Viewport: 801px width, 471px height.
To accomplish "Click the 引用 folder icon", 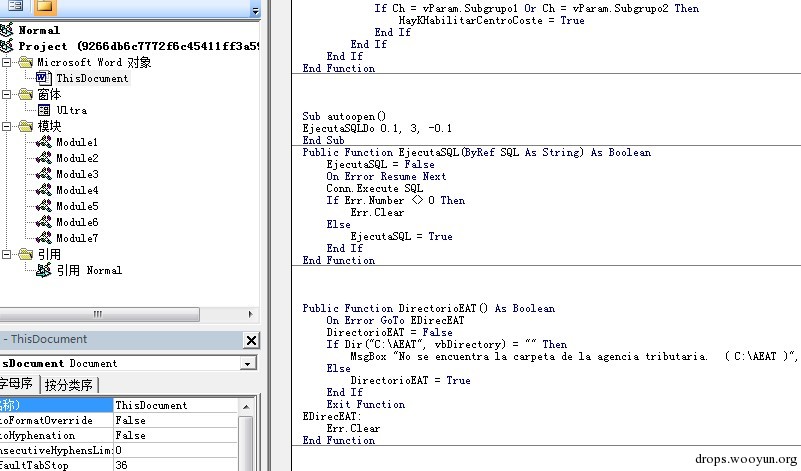I will coord(26,254).
